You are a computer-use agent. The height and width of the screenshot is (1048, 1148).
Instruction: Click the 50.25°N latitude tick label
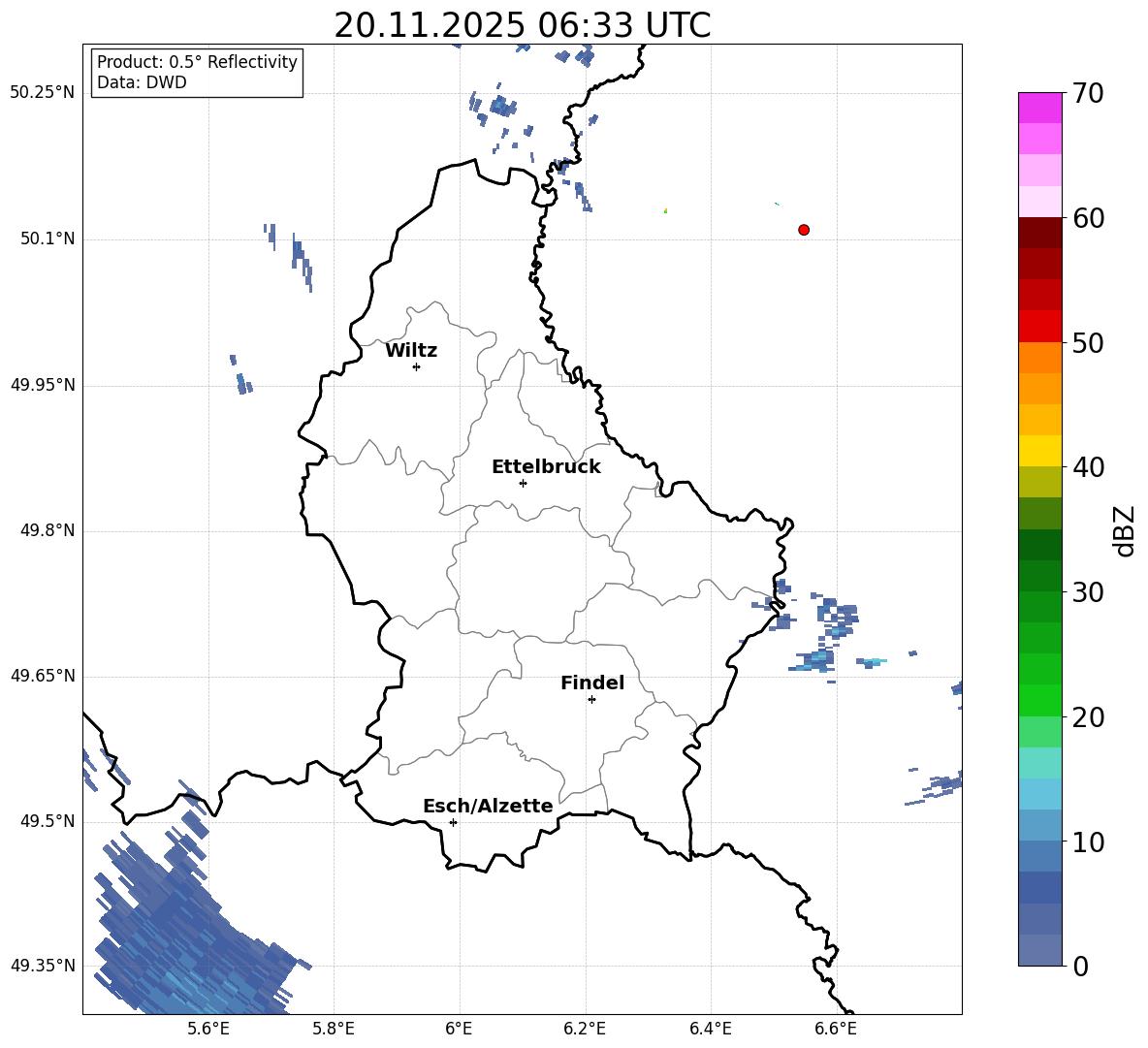coord(43,93)
